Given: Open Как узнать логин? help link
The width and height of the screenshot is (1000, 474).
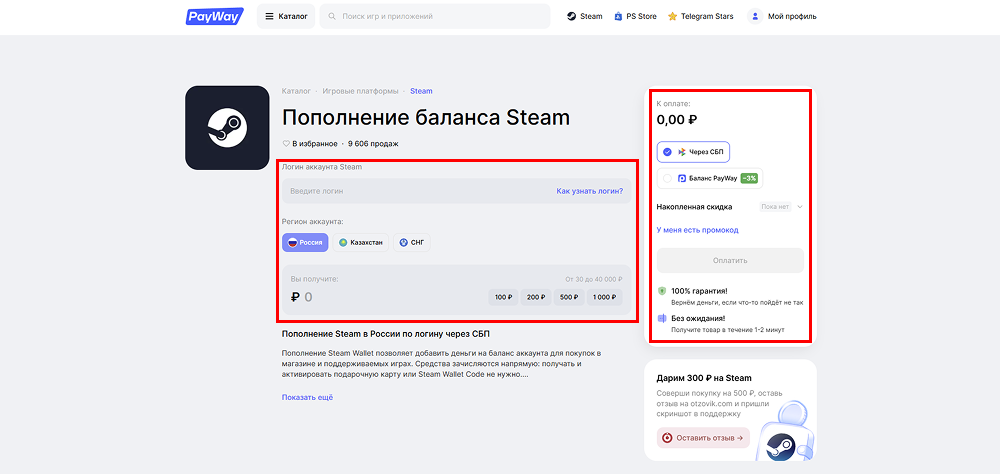Looking at the screenshot, I should pyautogui.click(x=589, y=191).
